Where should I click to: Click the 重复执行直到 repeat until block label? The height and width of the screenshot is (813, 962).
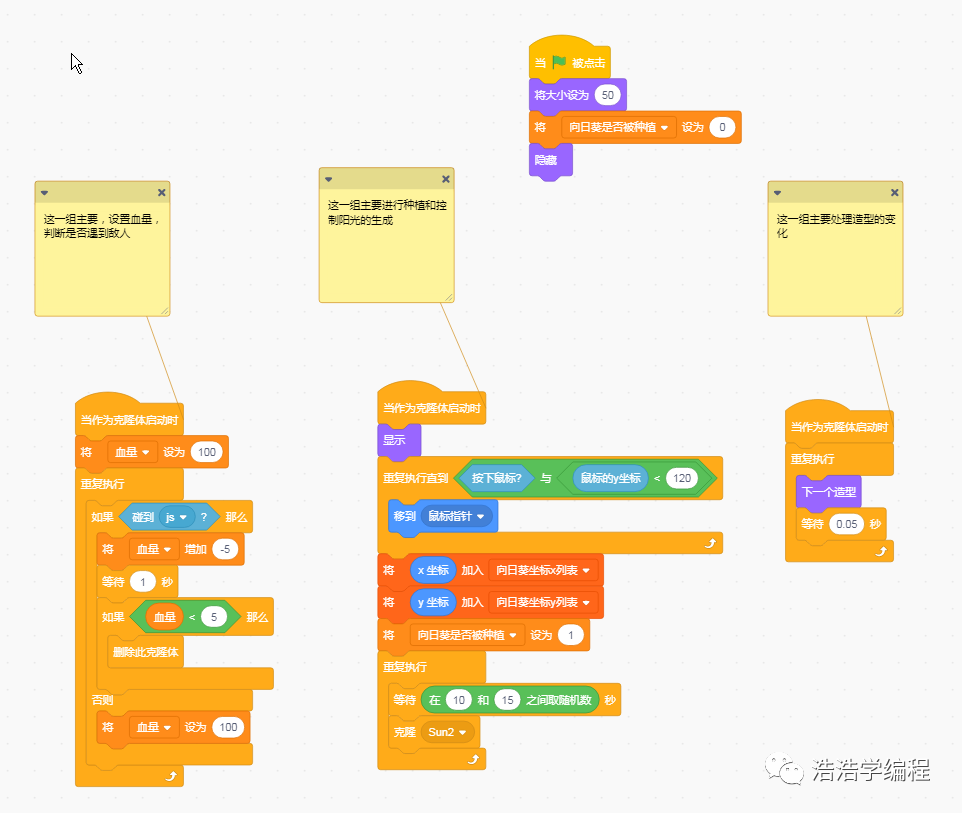click(x=415, y=478)
